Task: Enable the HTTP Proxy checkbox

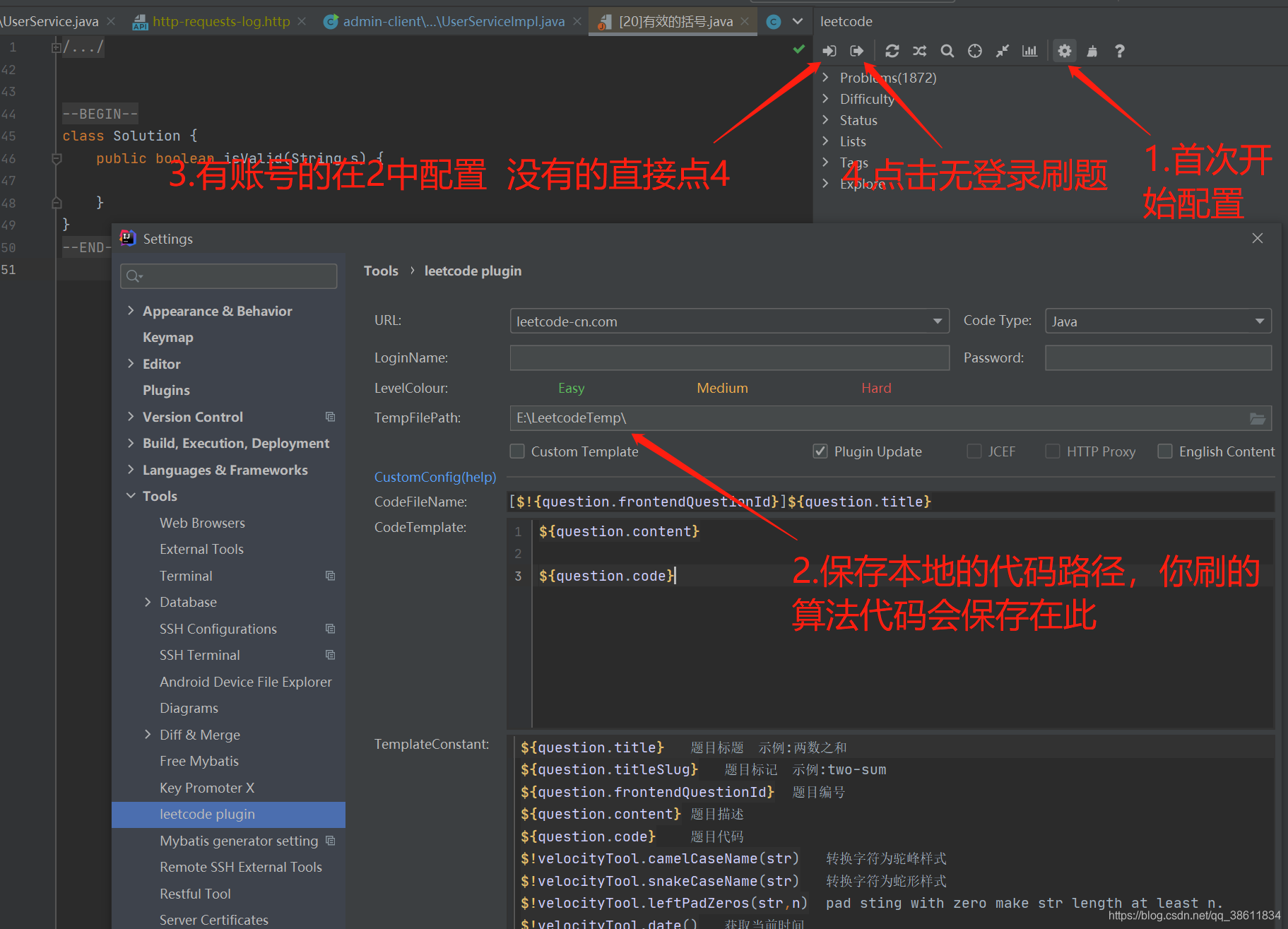Action: point(1053,451)
